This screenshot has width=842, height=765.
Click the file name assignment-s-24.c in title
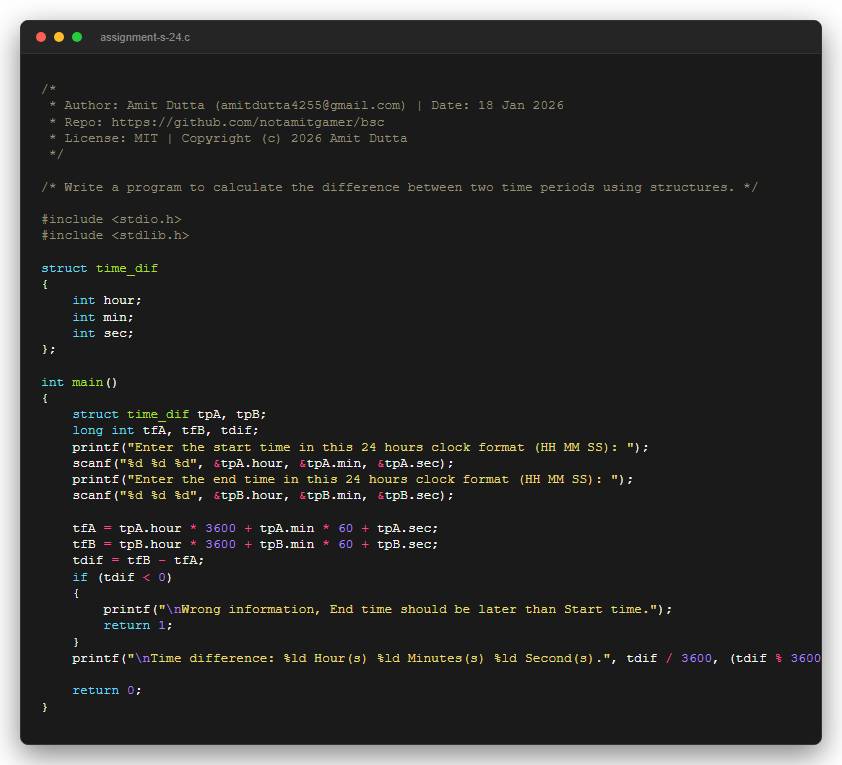[145, 38]
